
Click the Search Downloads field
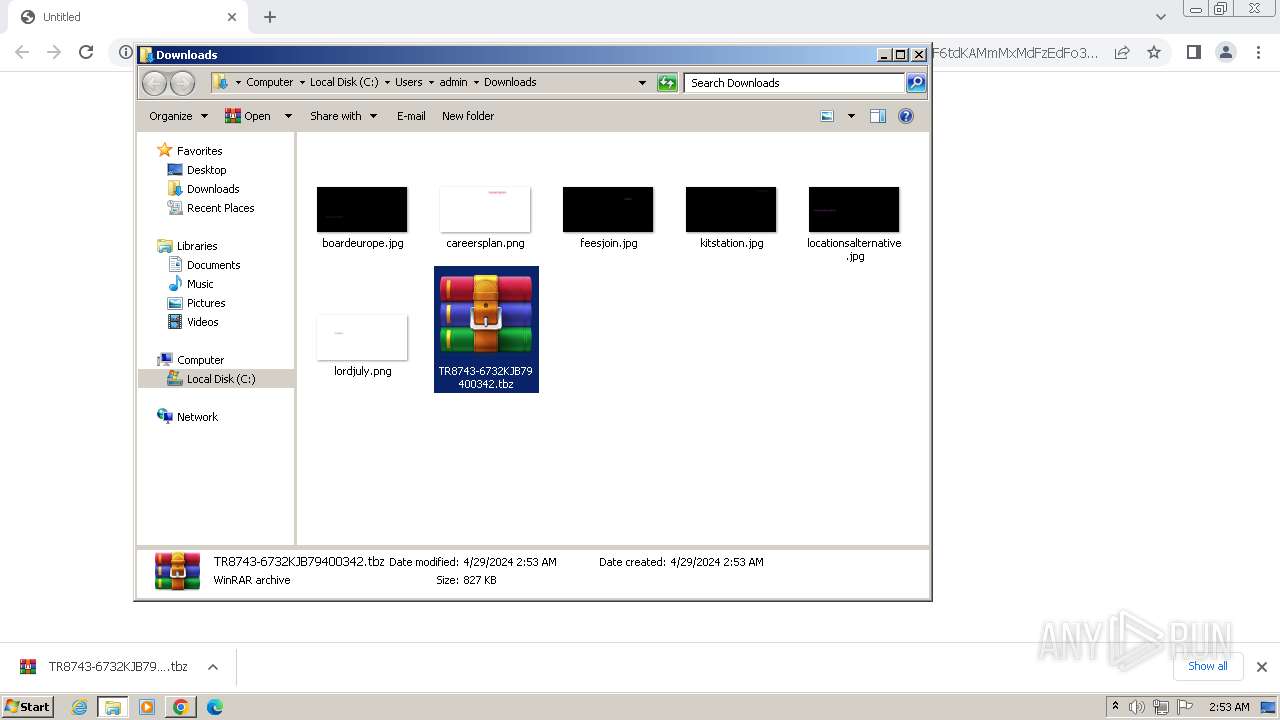[795, 83]
